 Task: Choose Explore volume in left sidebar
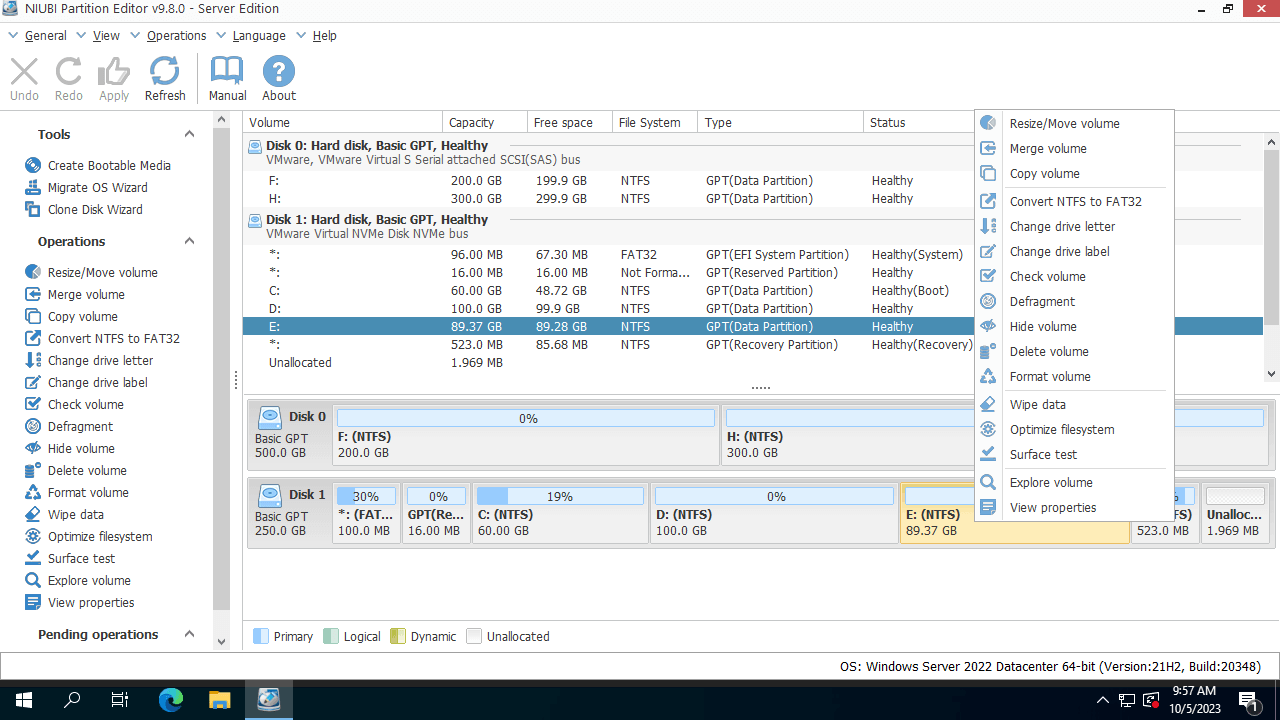point(78,581)
